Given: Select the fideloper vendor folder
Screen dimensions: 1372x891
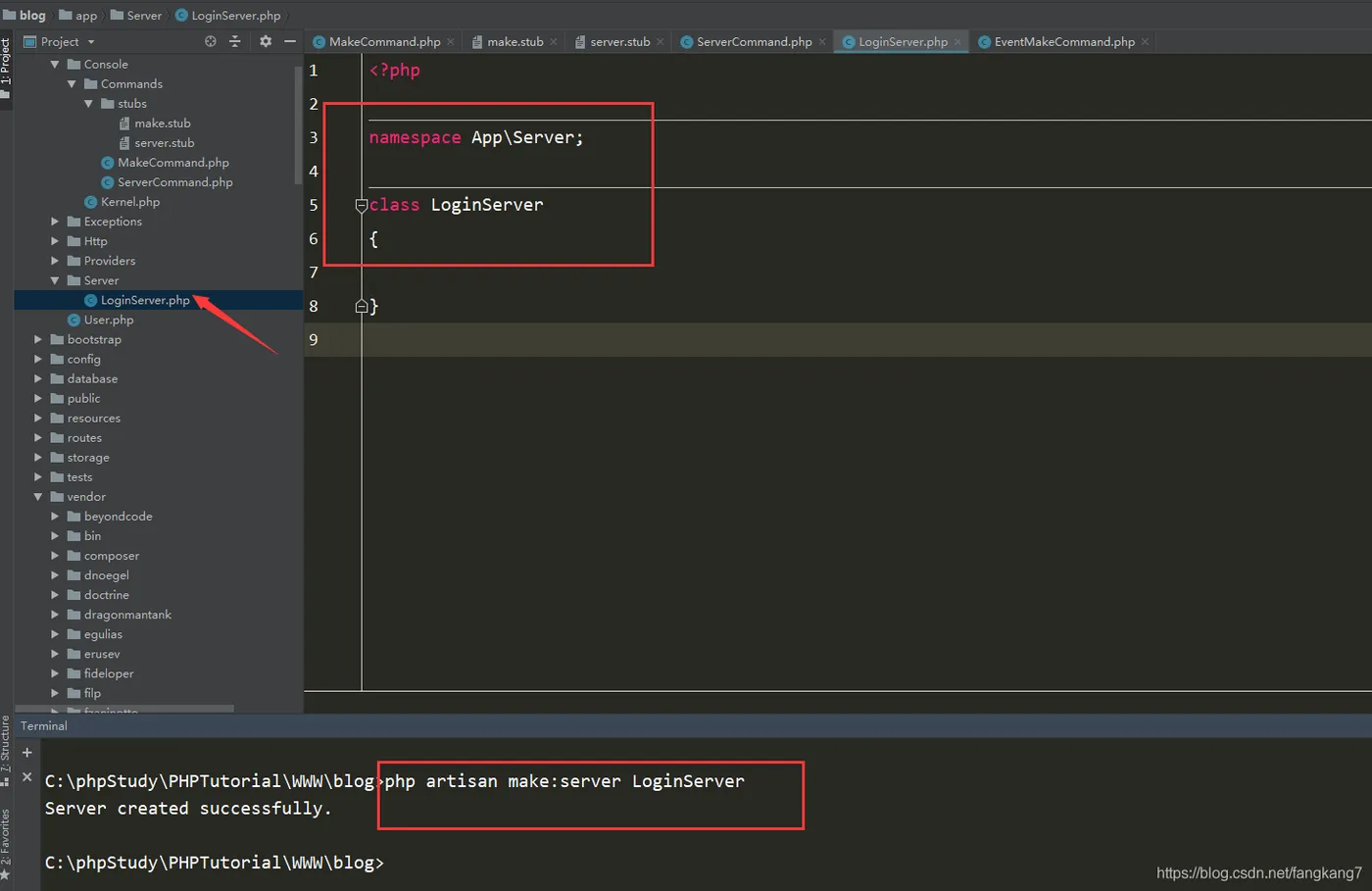Looking at the screenshot, I should (100, 673).
